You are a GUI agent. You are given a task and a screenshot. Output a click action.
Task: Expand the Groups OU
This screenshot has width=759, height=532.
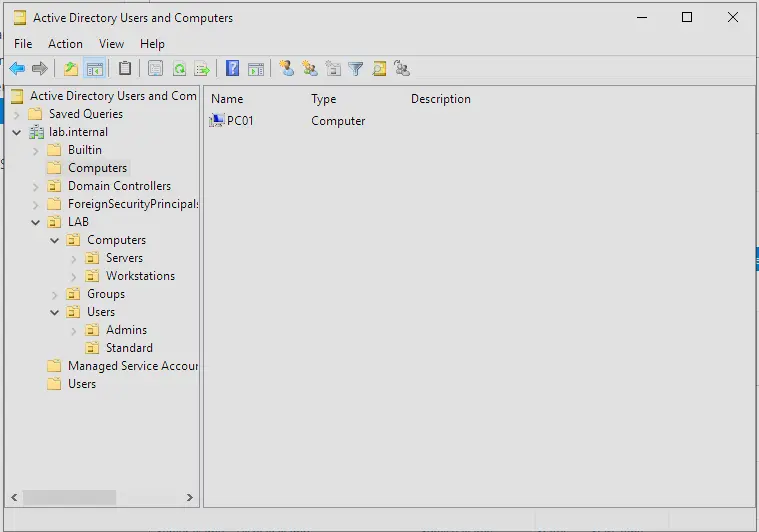pos(55,294)
